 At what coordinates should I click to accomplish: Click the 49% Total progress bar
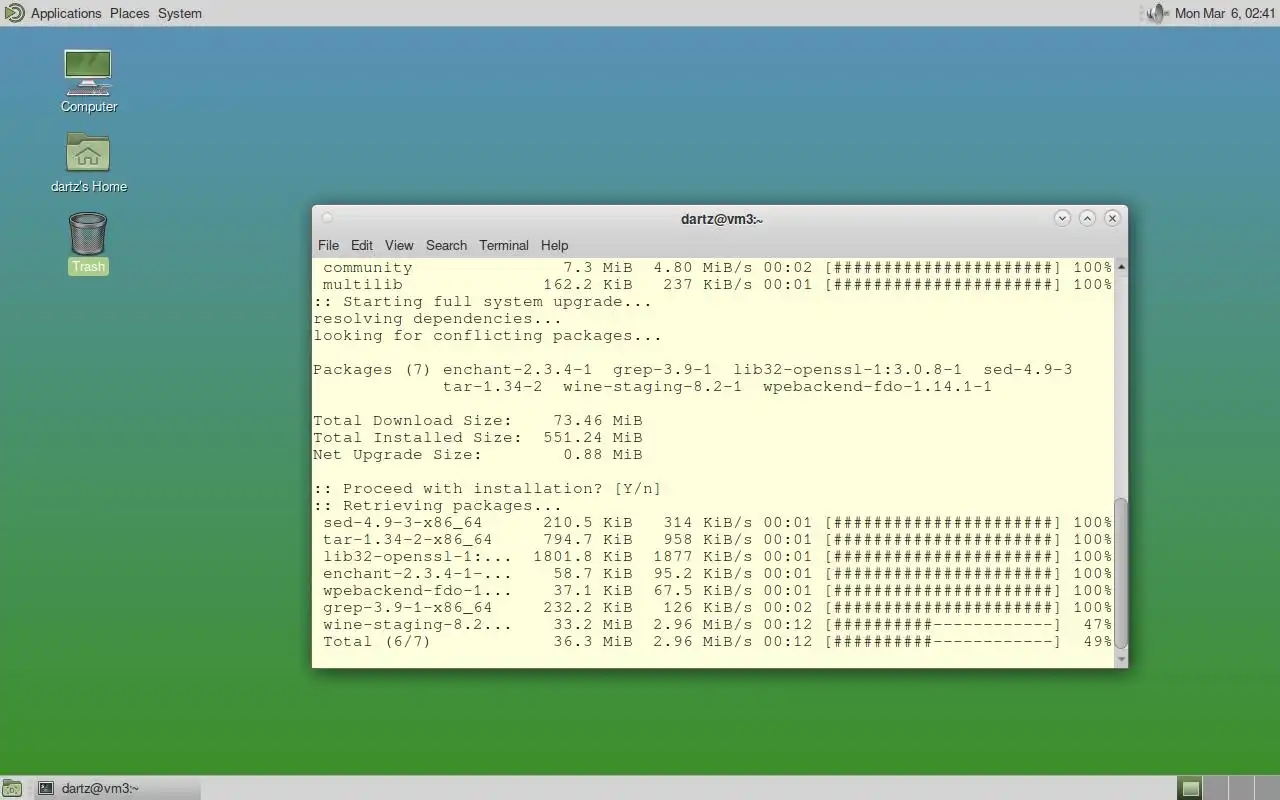pyautogui.click(x=942, y=641)
